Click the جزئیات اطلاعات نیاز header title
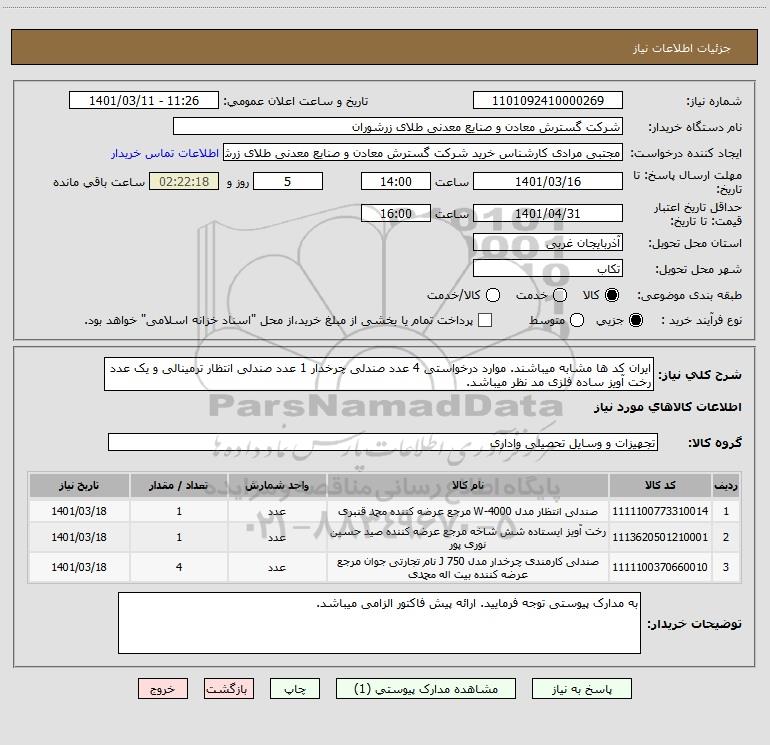This screenshot has width=770, height=745. point(681,48)
